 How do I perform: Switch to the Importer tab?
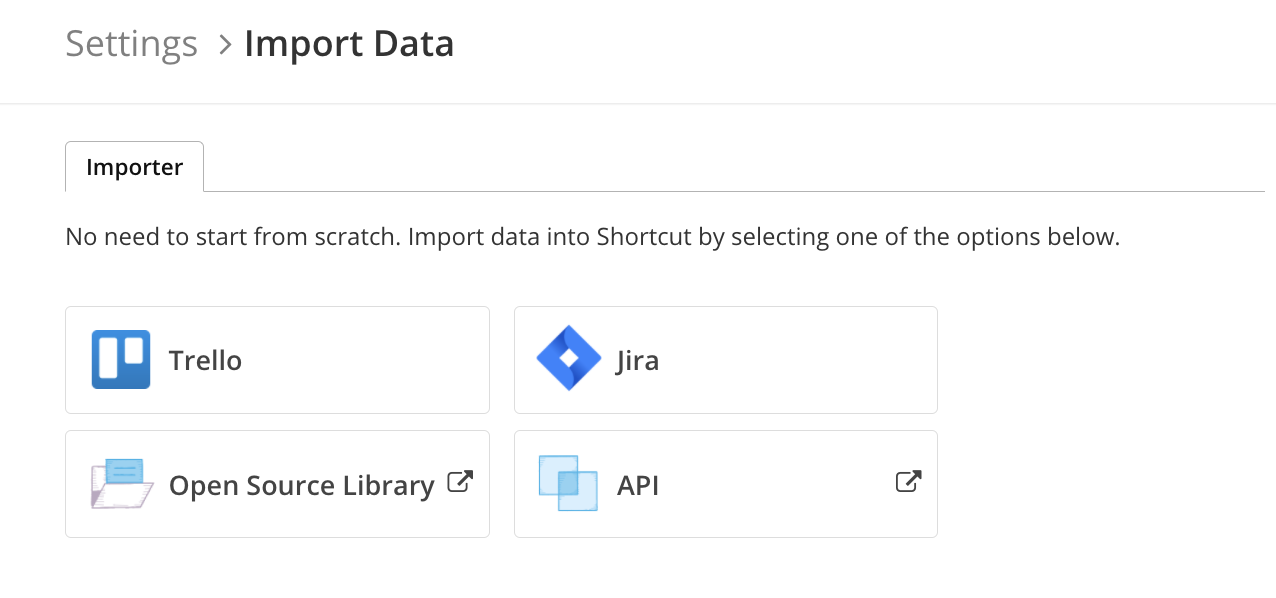tap(134, 167)
